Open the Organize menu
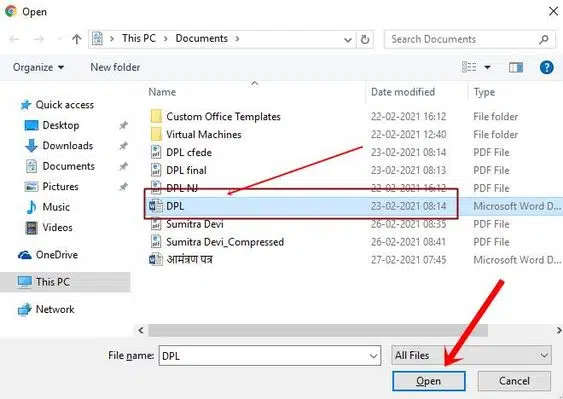This screenshot has width=563, height=399. click(x=38, y=67)
